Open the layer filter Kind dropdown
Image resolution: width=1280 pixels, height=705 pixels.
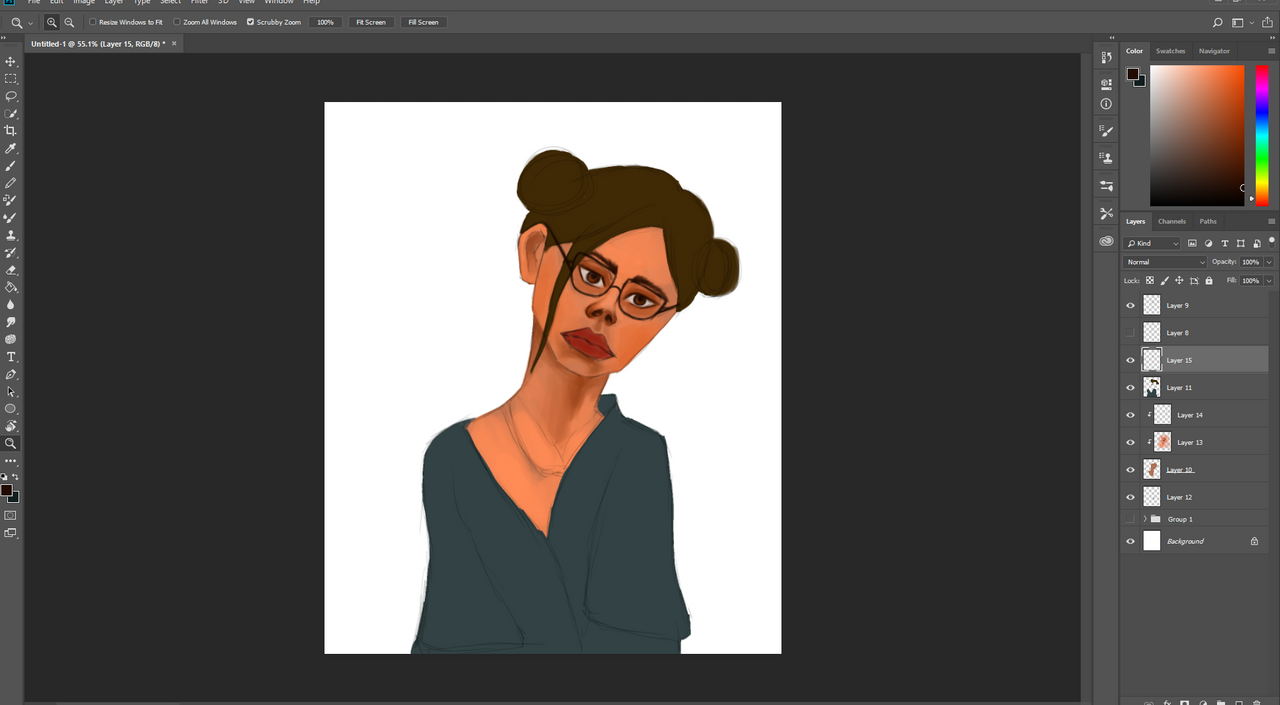[x=1153, y=243]
